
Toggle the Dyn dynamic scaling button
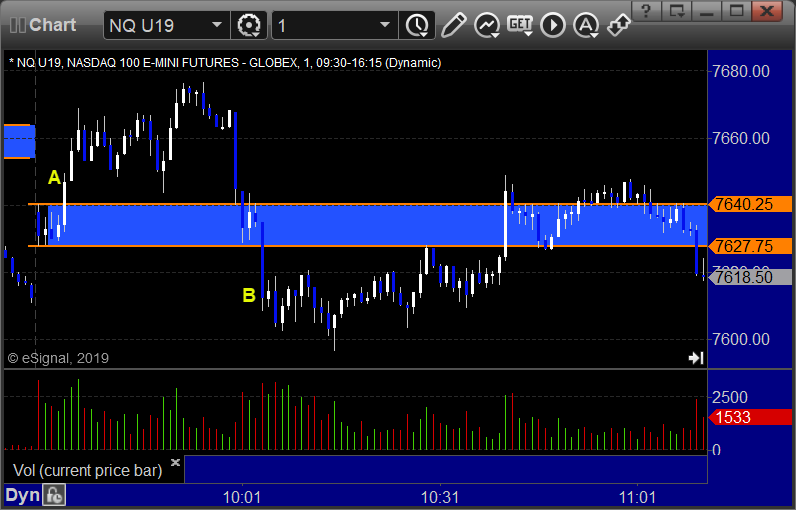pyautogui.click(x=22, y=495)
